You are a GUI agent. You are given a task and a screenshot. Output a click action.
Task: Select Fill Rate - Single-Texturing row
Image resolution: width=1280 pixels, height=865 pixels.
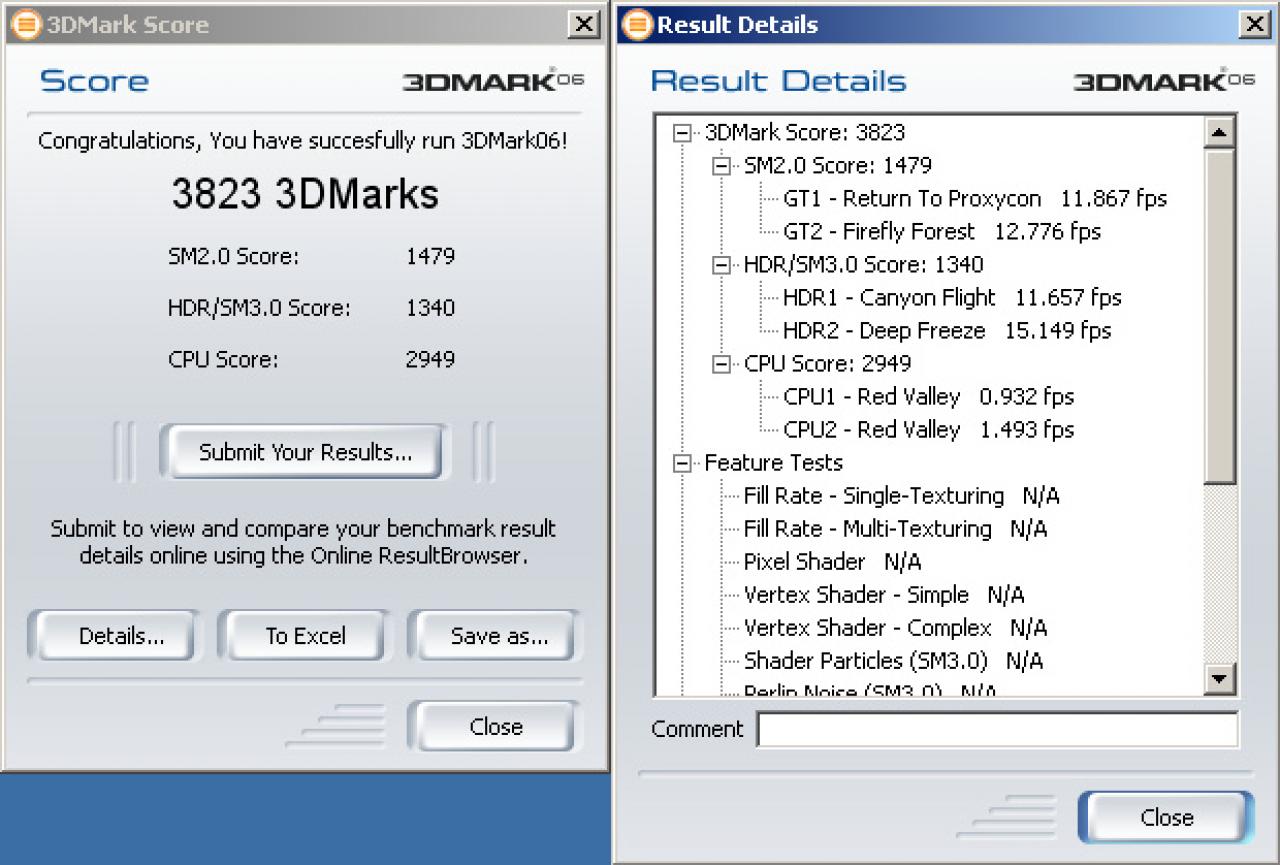pyautogui.click(x=902, y=495)
